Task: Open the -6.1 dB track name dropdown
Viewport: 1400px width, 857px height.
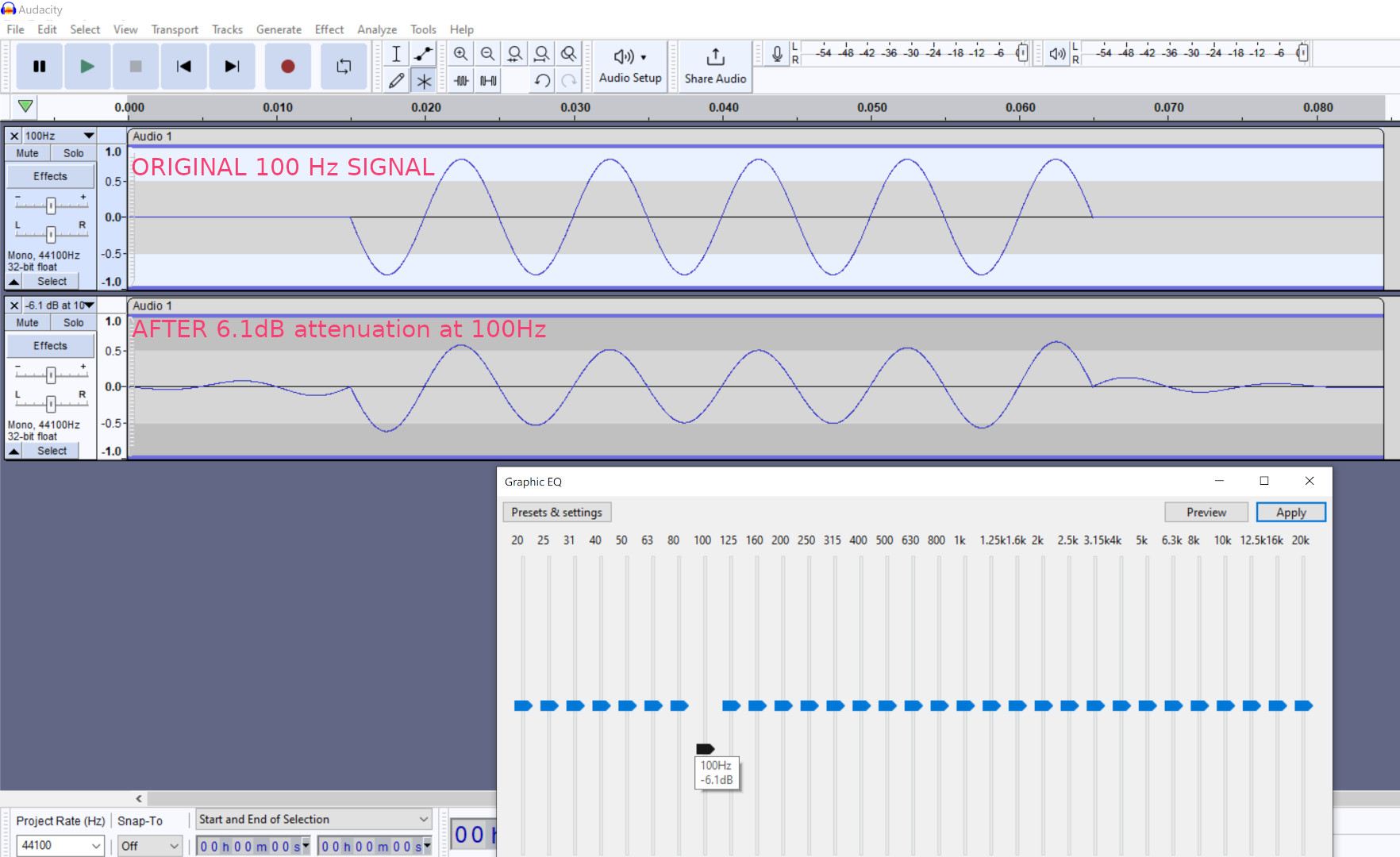Action: coord(60,306)
